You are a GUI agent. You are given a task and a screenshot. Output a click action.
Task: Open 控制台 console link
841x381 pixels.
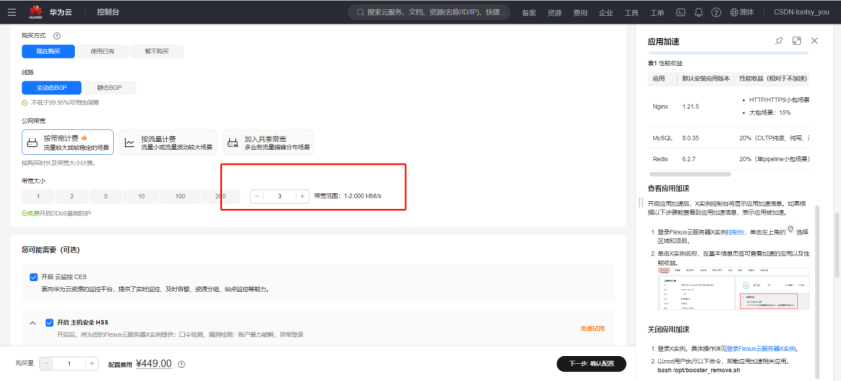pos(108,12)
